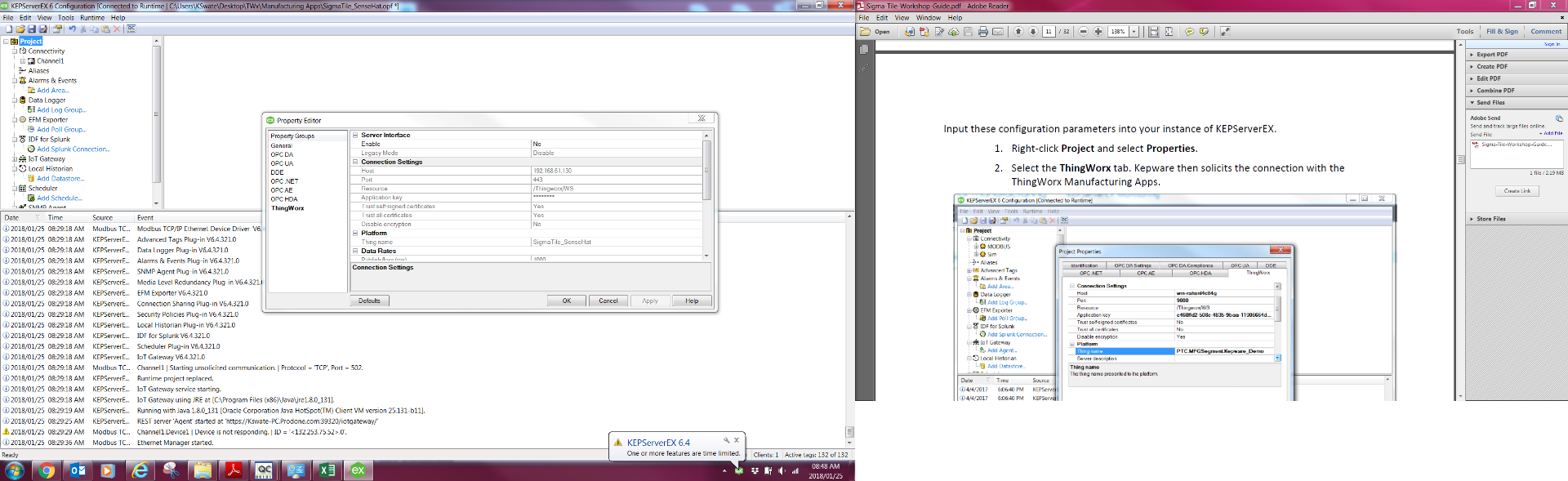The image size is (1568, 481).
Task: Click the red Delete X icon in KEPServerEX toolbar
Action: click(x=117, y=29)
